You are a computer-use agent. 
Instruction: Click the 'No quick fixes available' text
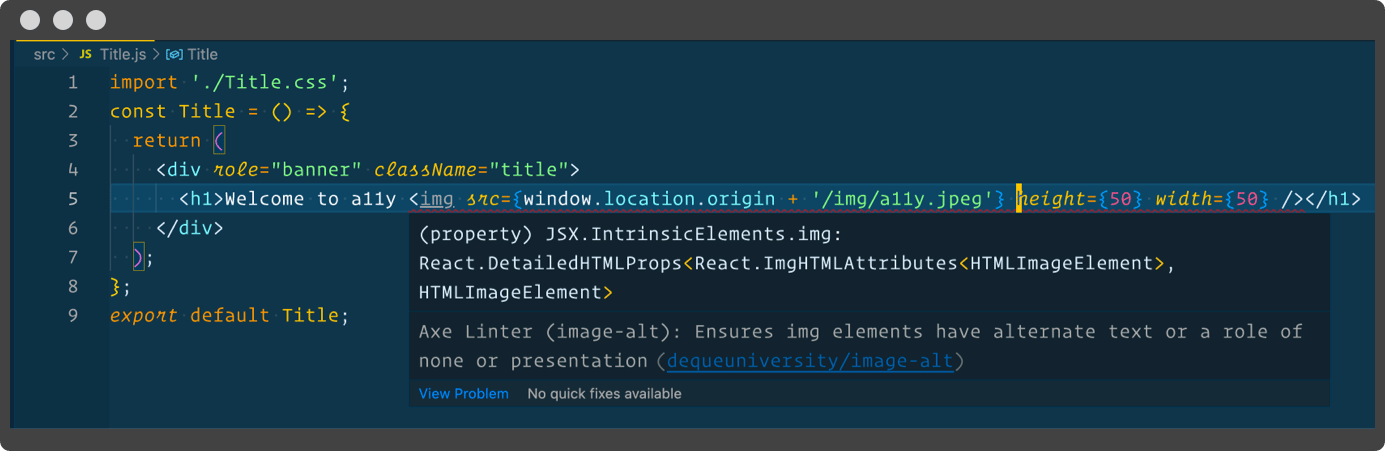click(x=604, y=394)
